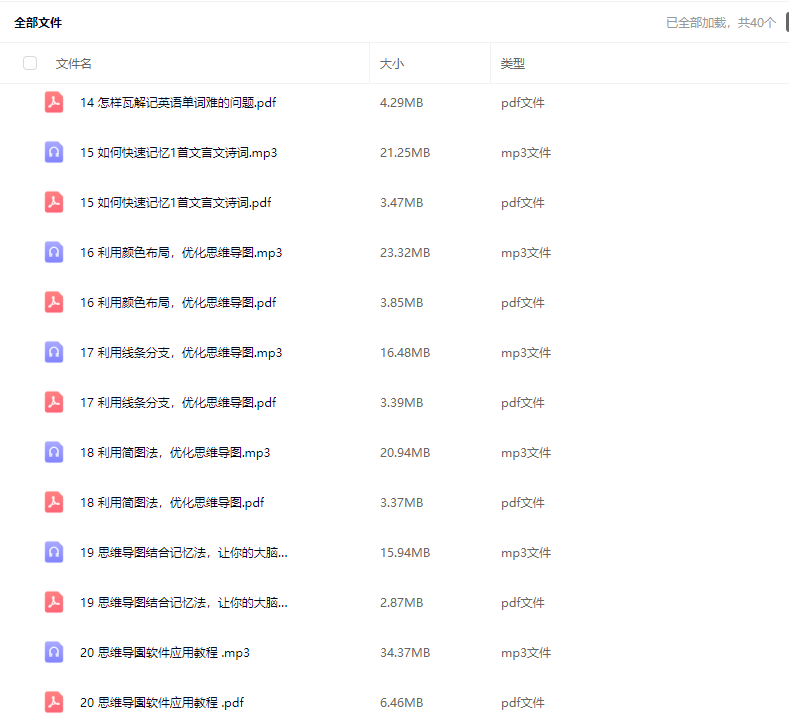789x720 pixels.
Task: Click the audio icon of 16 利用颜色布局.mp3
Action: pos(54,252)
